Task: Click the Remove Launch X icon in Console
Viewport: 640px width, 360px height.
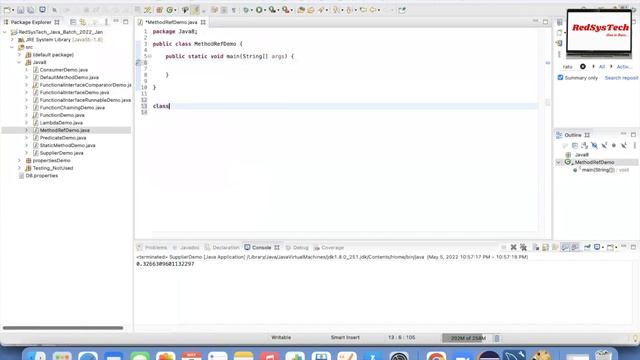Action: click(x=513, y=247)
